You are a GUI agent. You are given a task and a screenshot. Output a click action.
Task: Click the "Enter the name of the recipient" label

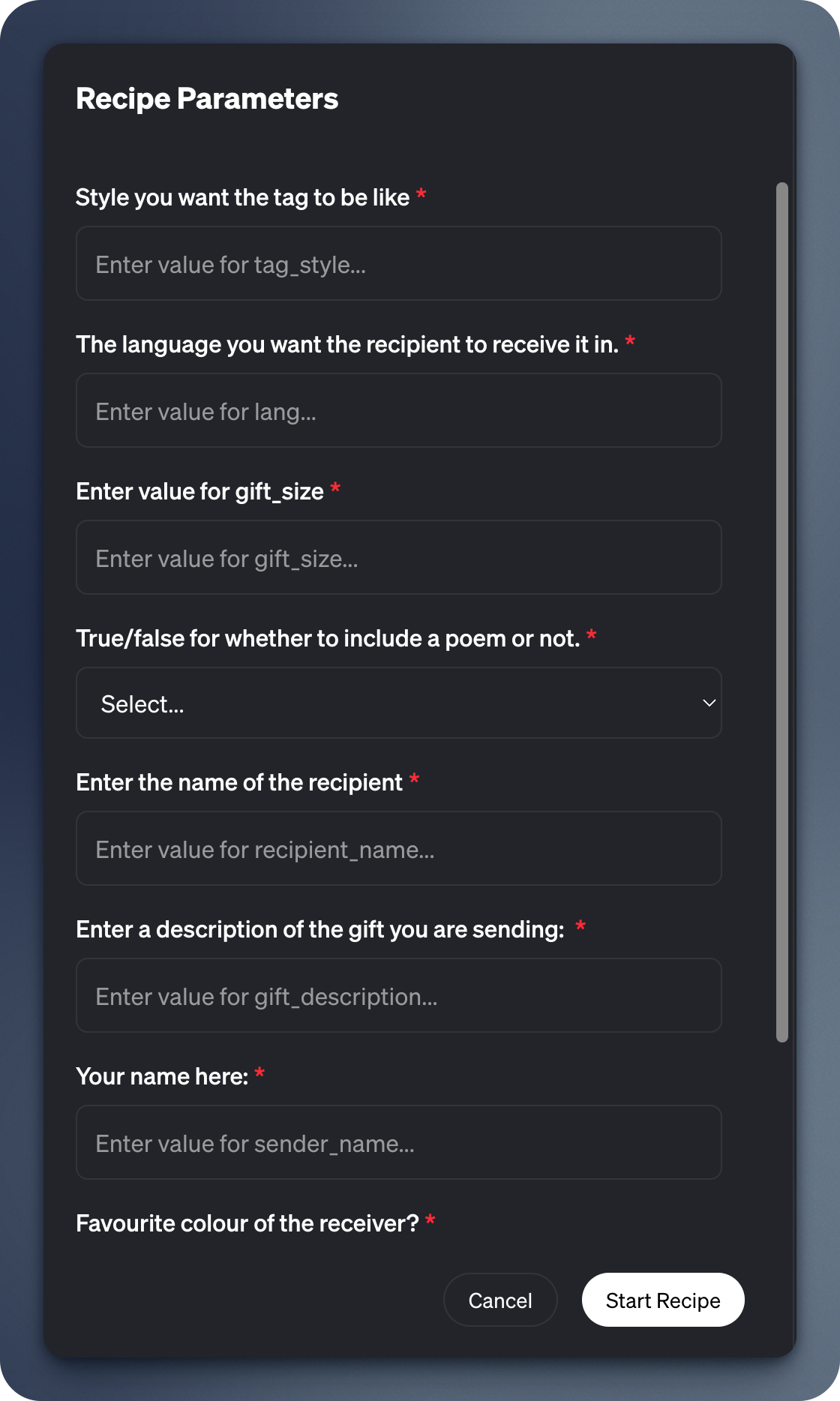[239, 782]
